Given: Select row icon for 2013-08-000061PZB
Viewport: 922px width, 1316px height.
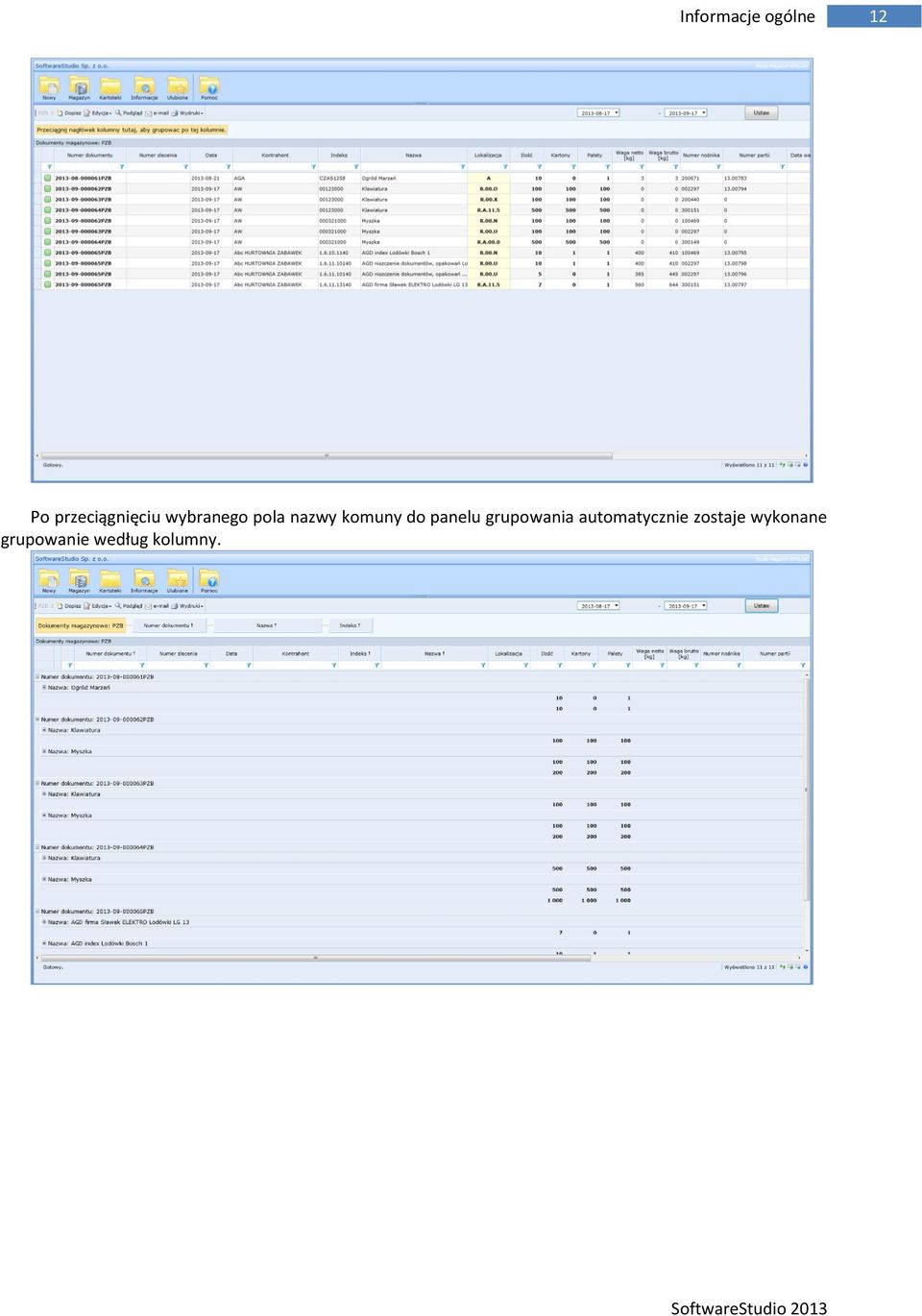Looking at the screenshot, I should coord(48,178).
